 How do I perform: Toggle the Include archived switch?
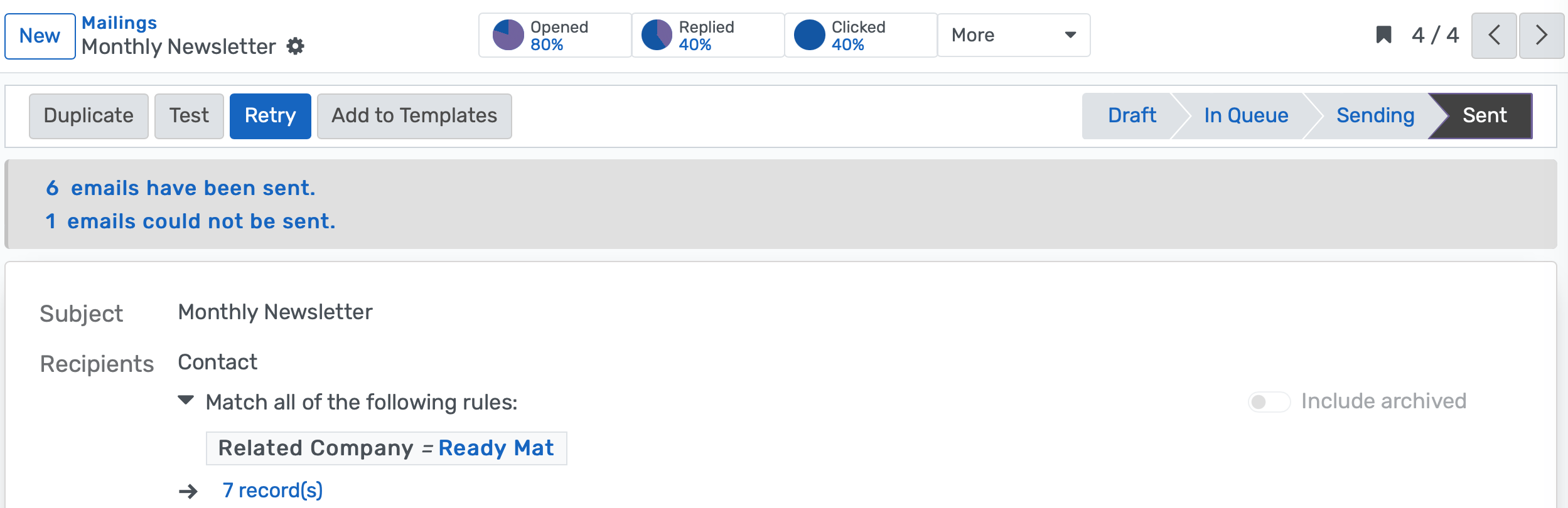point(1268,402)
